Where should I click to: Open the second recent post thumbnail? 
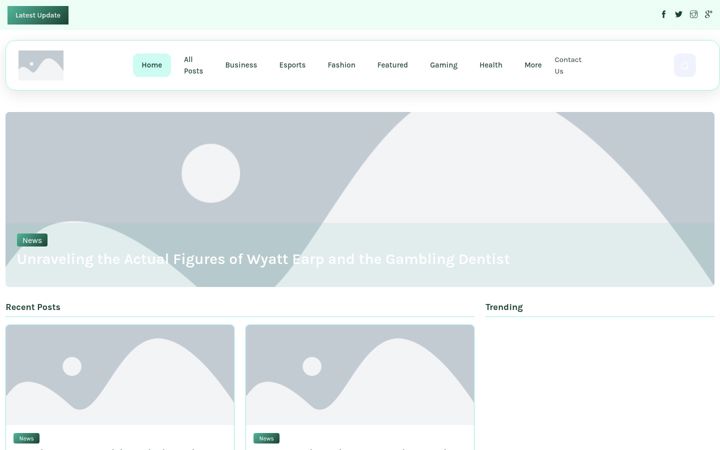pyautogui.click(x=360, y=375)
